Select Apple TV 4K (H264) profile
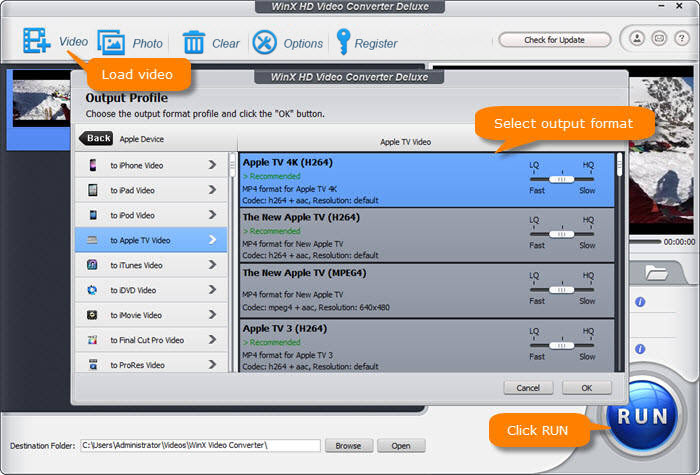Image resolution: width=700 pixels, height=475 pixels. tap(427, 180)
